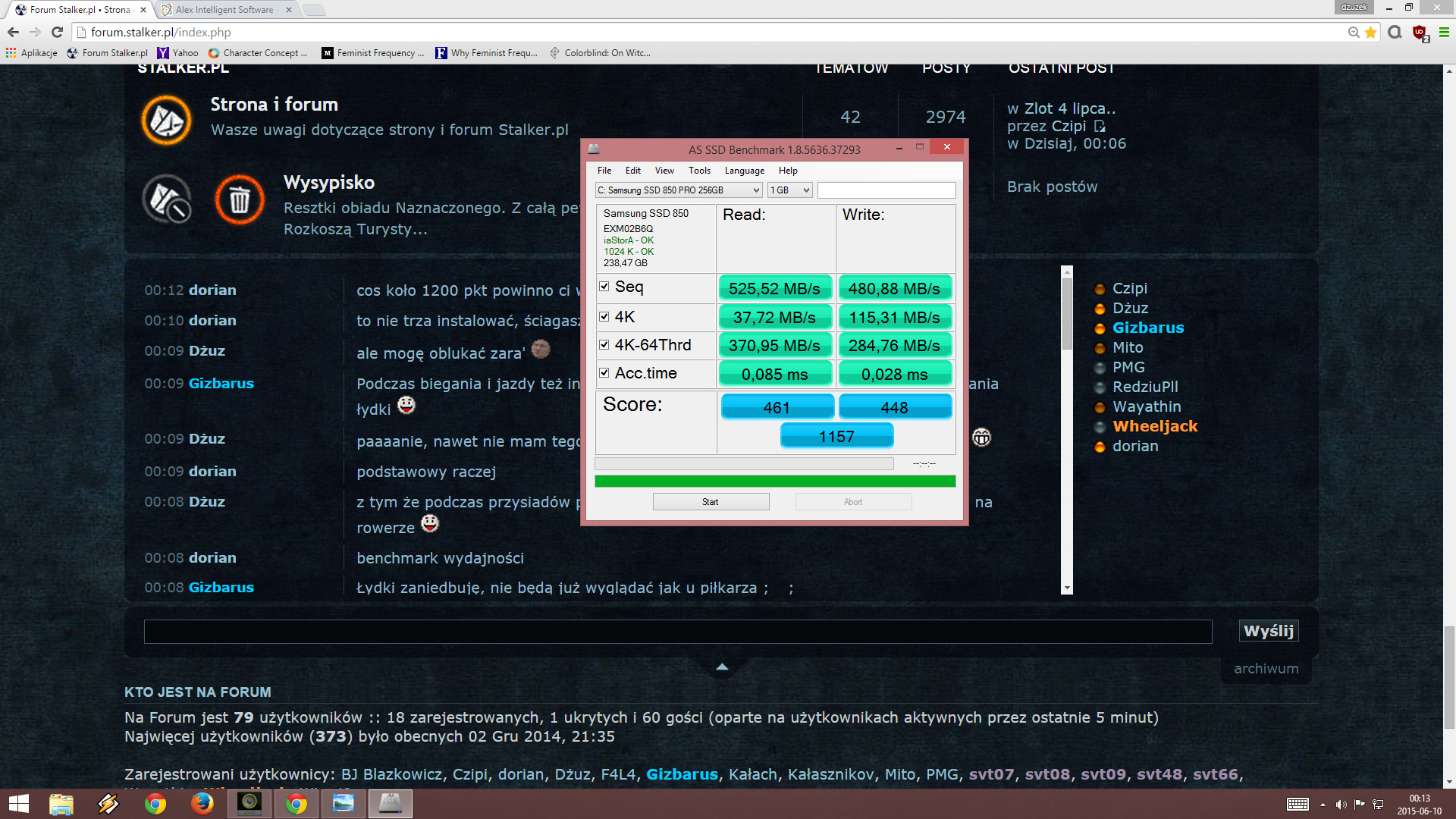Click the shoutbox scroll down arrow
The height and width of the screenshot is (819, 1456).
coord(1067,588)
